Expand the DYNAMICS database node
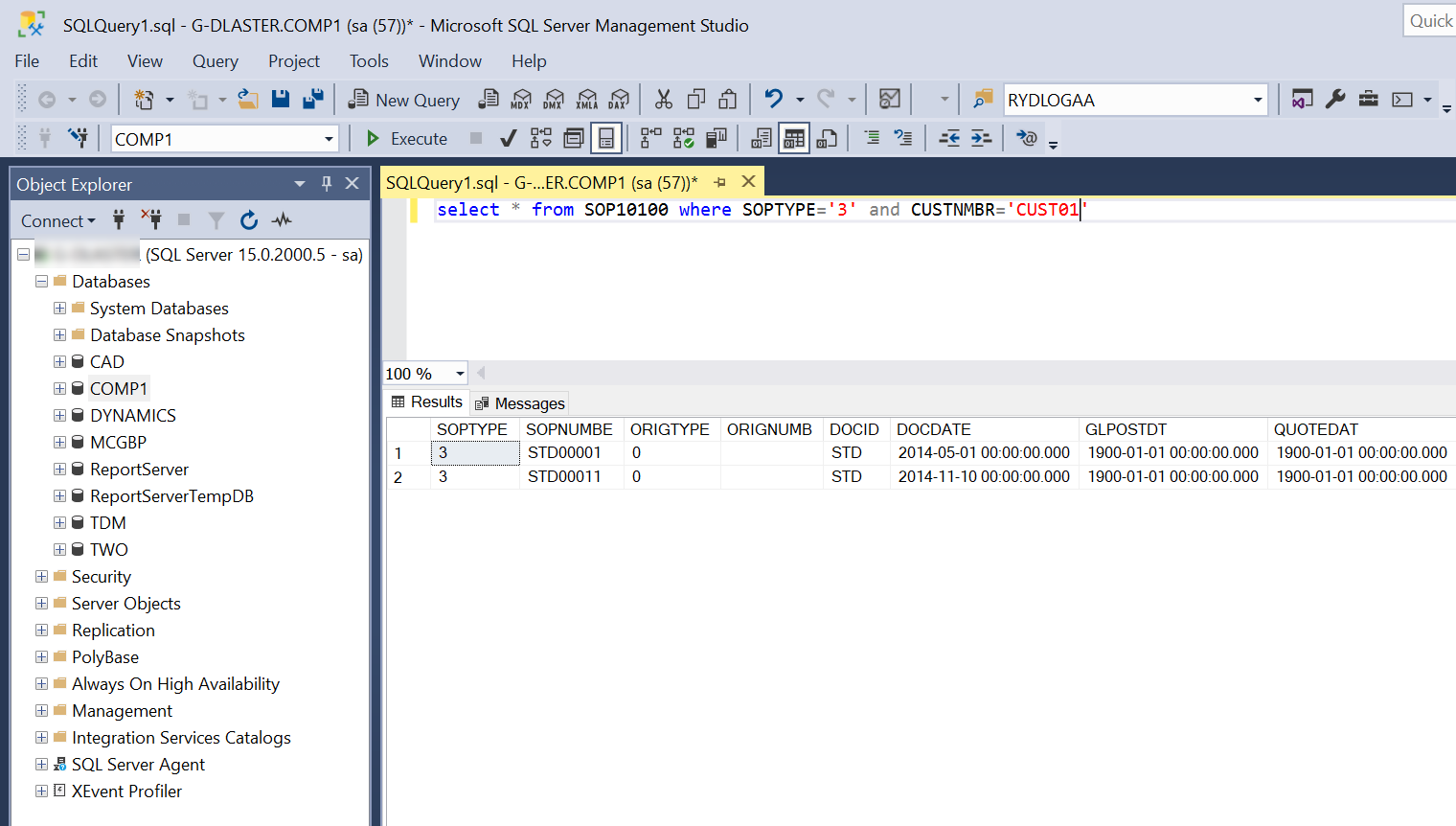Viewport: 1456px width, 826px height. click(x=59, y=416)
